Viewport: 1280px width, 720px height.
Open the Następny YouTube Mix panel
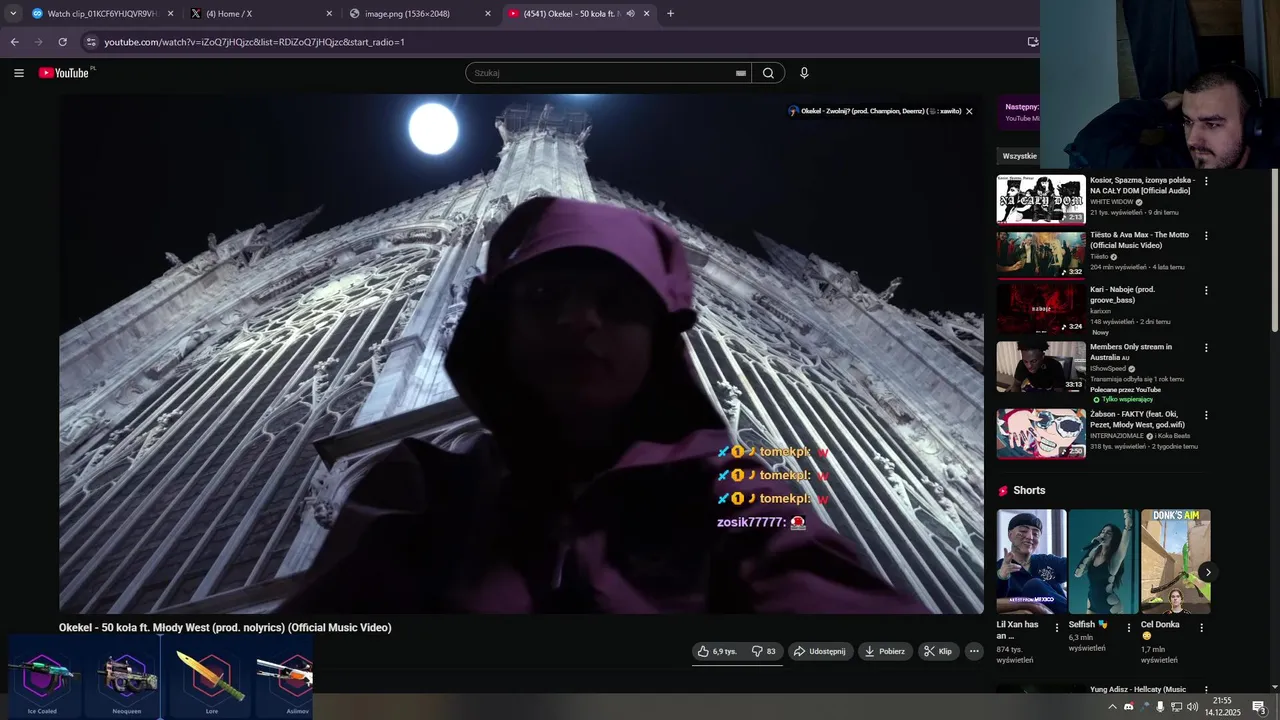point(1019,112)
